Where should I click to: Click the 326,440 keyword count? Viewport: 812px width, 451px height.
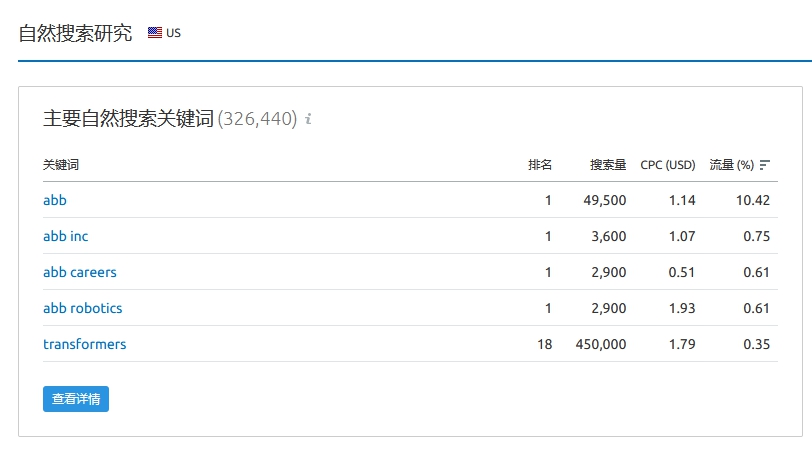click(257, 119)
